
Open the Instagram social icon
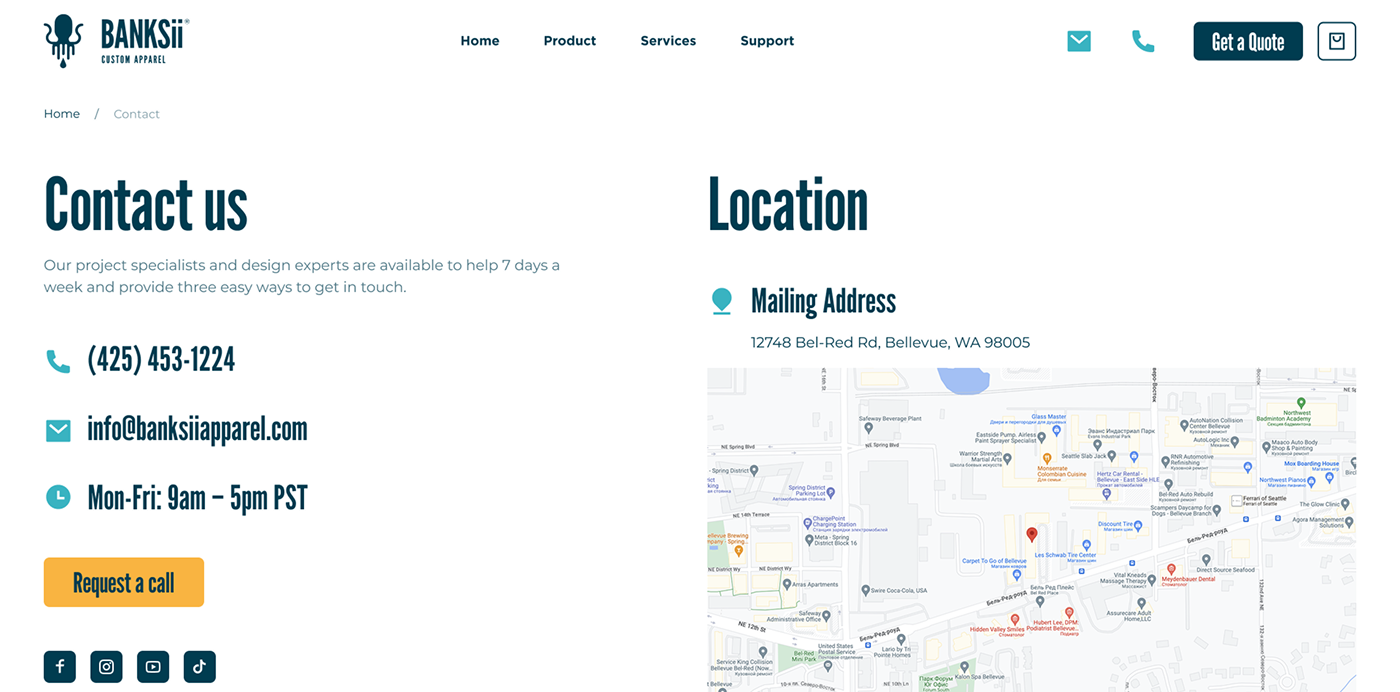[x=106, y=667]
